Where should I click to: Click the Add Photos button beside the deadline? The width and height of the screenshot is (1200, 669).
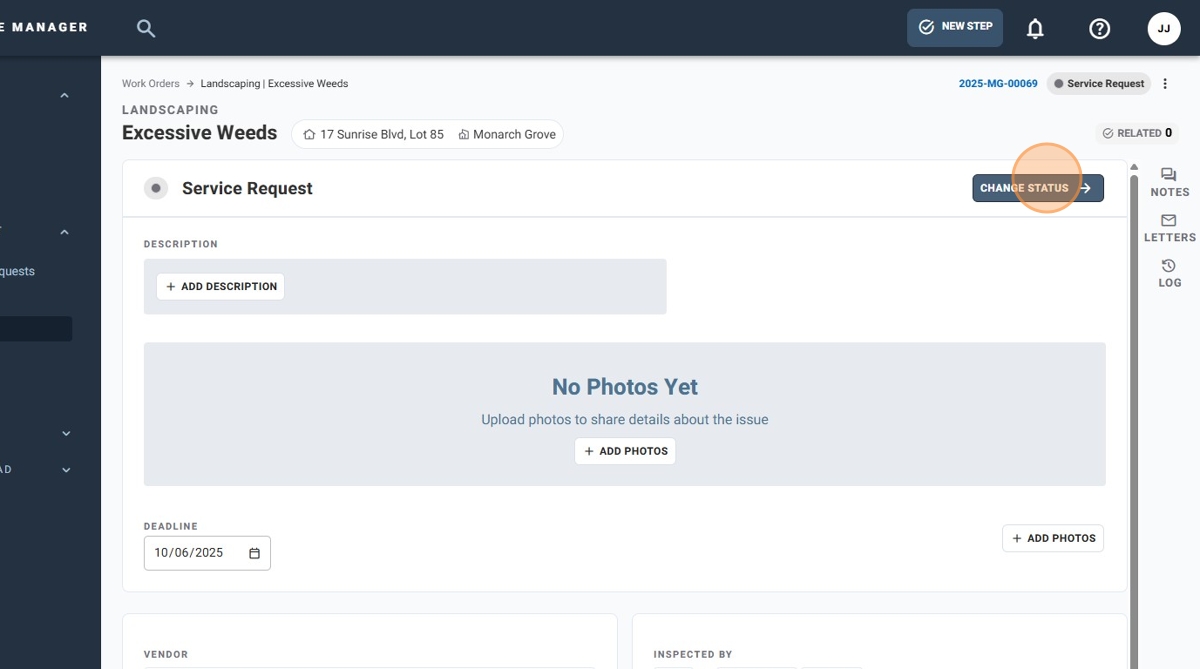(x=1053, y=538)
